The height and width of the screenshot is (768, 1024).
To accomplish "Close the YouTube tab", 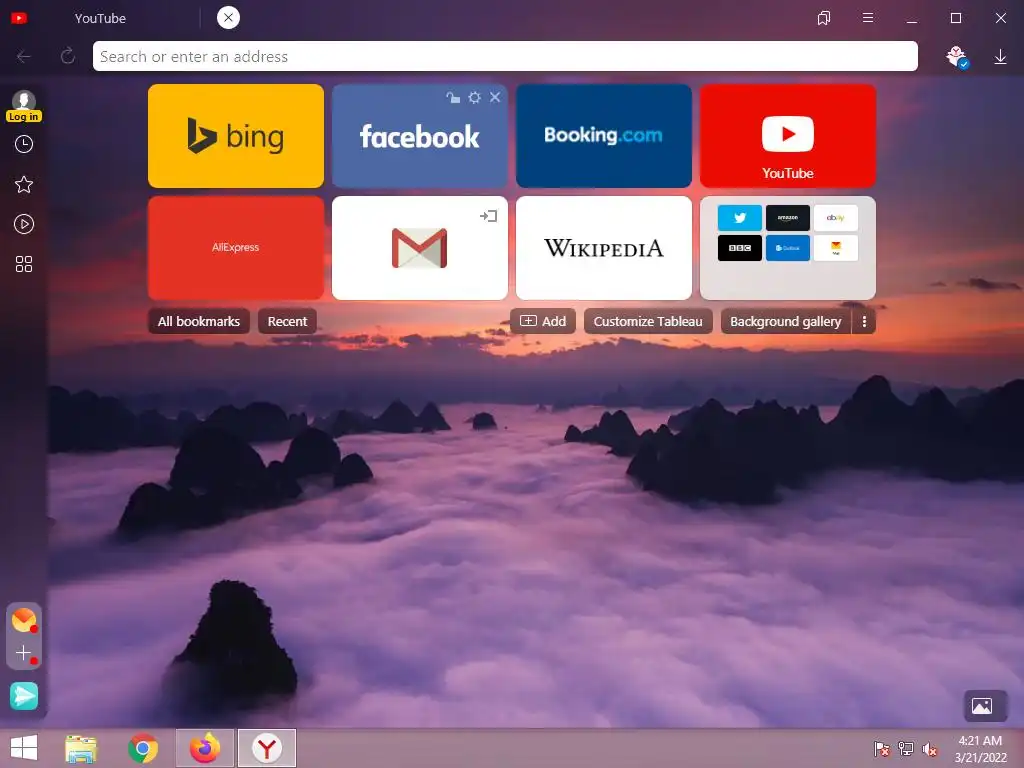I will 228,18.
